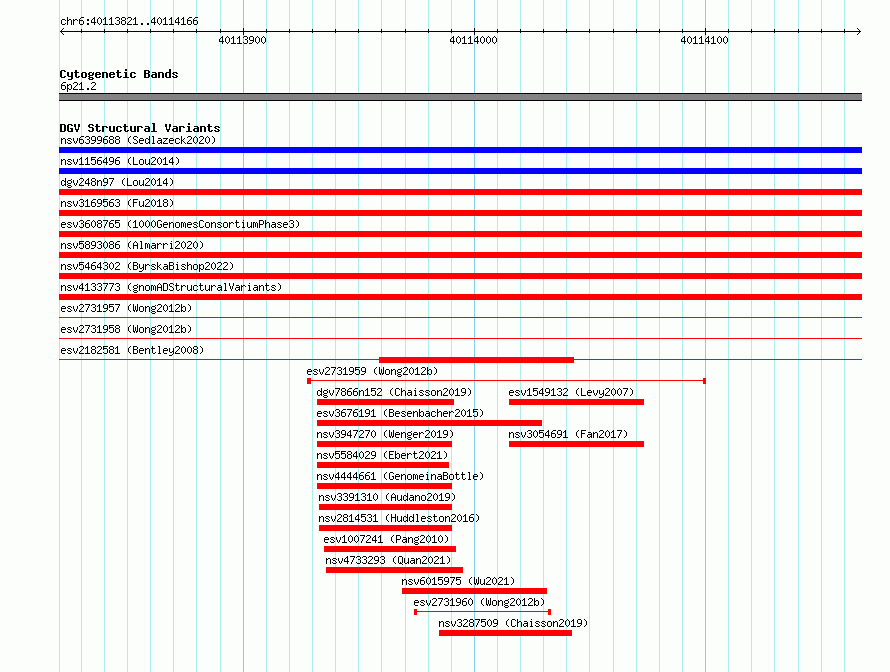Screen dimensions: 890x672
Task: Click the nsv4733293 (Quan2021) label
Action: coord(388,560)
